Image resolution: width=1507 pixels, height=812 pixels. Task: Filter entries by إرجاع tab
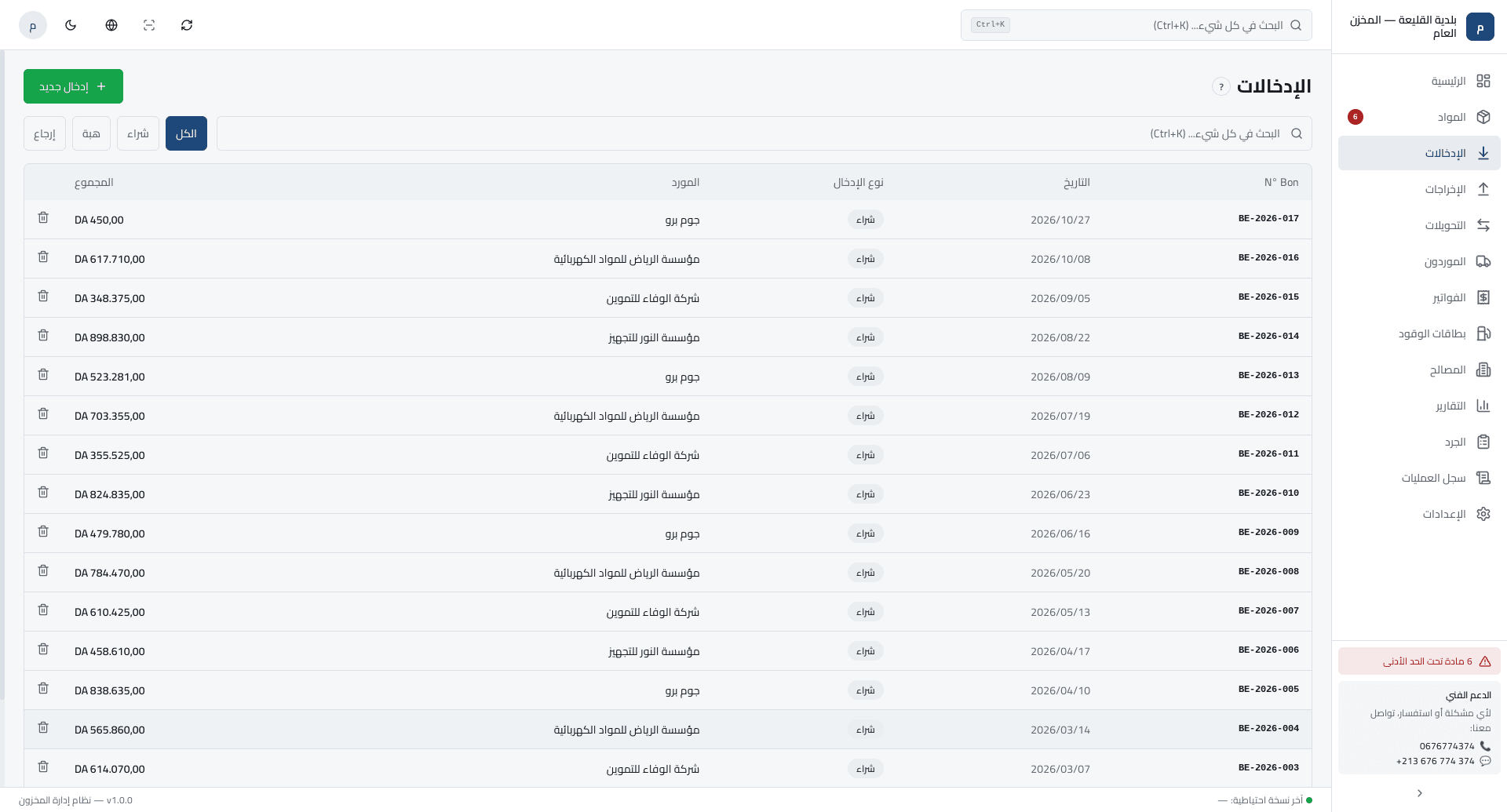coord(45,133)
